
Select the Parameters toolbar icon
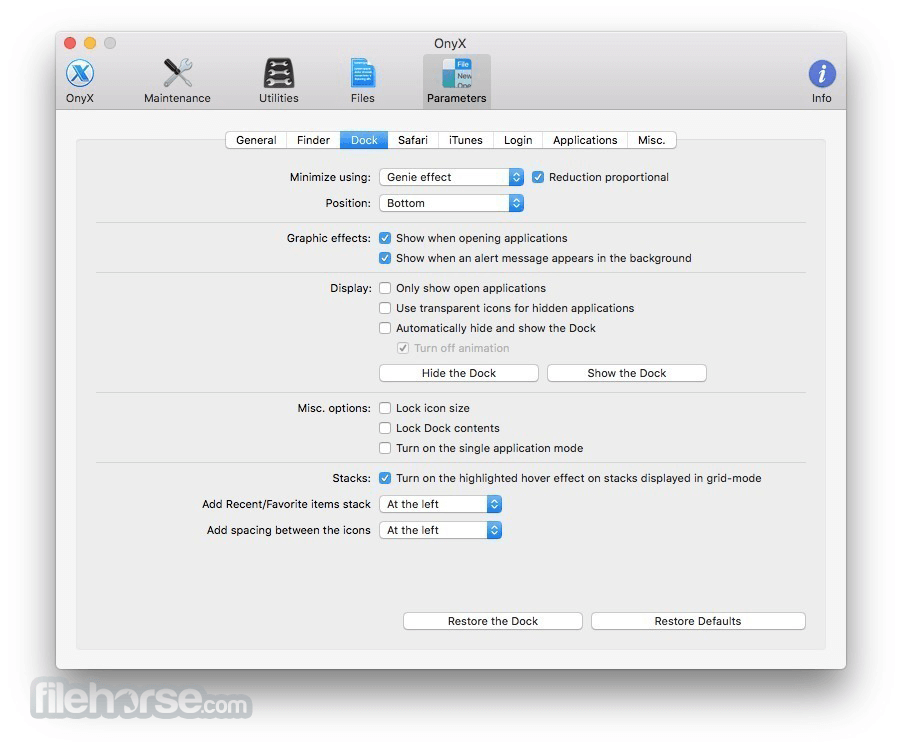point(456,81)
